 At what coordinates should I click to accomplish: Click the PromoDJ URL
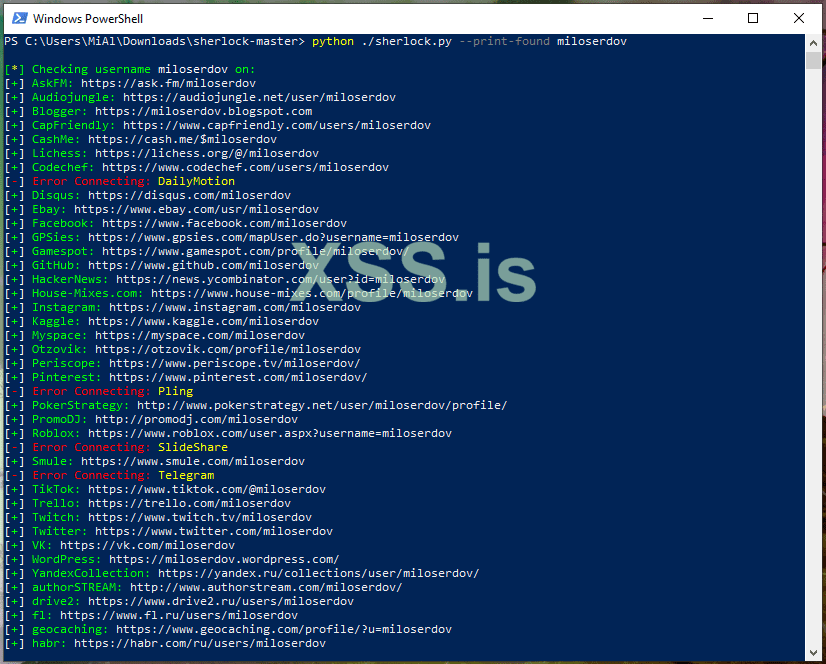[196, 419]
